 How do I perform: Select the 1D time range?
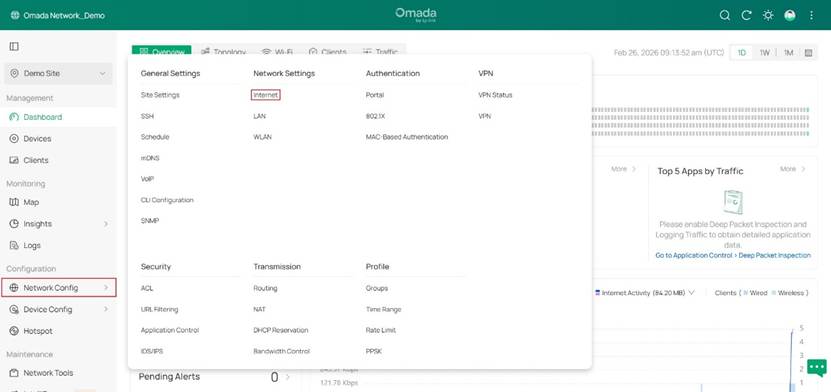(742, 53)
